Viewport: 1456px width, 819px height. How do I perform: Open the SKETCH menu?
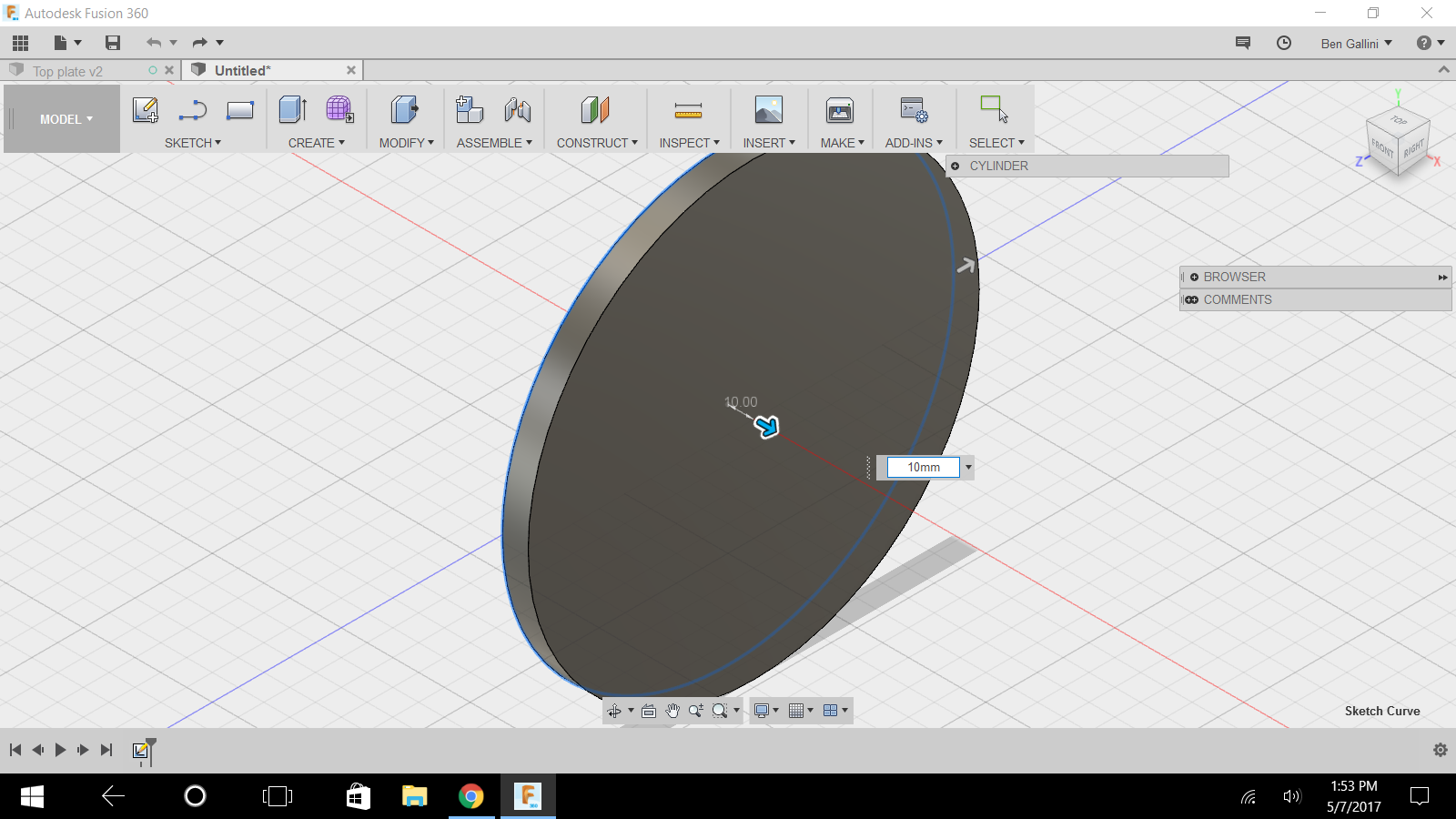coord(193,143)
